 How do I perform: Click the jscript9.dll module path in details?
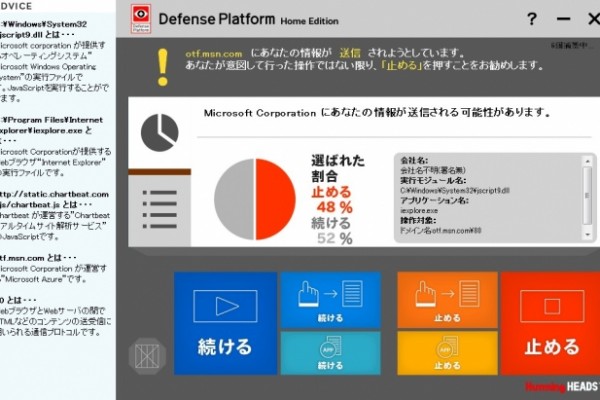tap(455, 190)
